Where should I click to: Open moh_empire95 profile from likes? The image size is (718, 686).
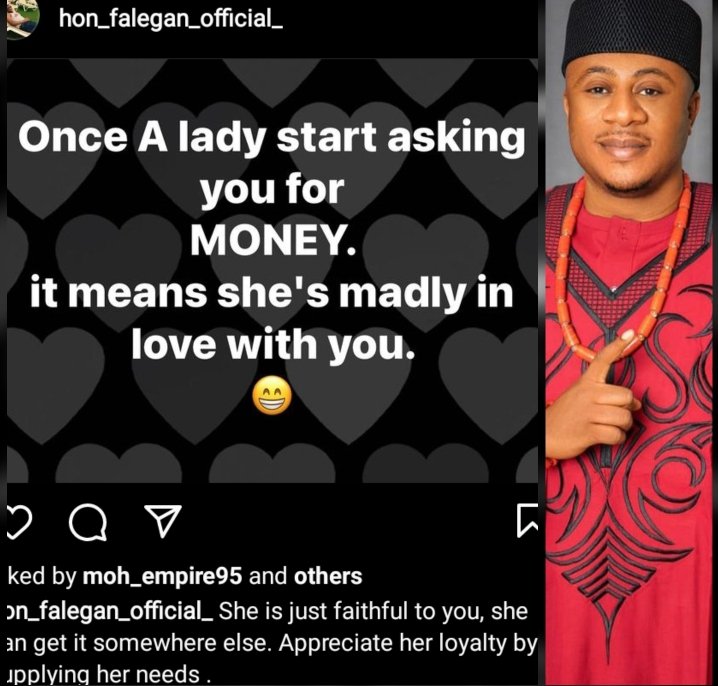click(162, 577)
